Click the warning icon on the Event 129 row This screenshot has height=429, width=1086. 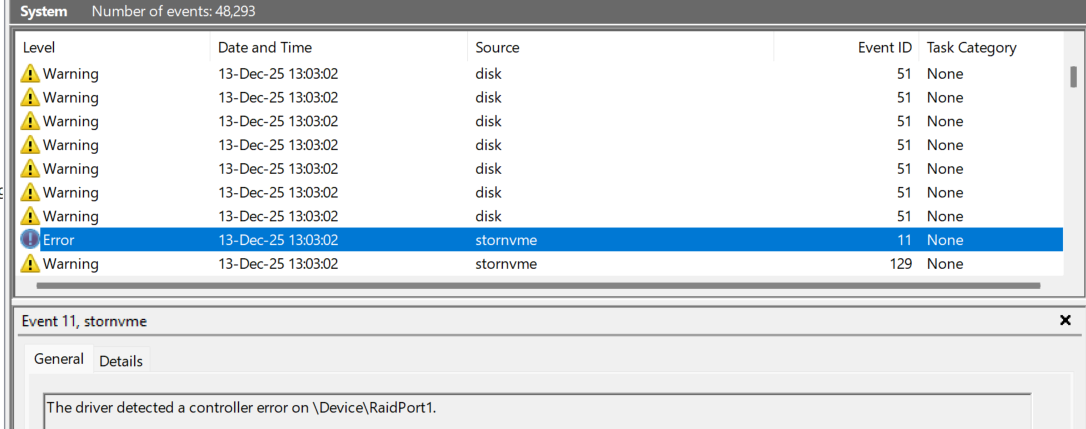[30, 264]
